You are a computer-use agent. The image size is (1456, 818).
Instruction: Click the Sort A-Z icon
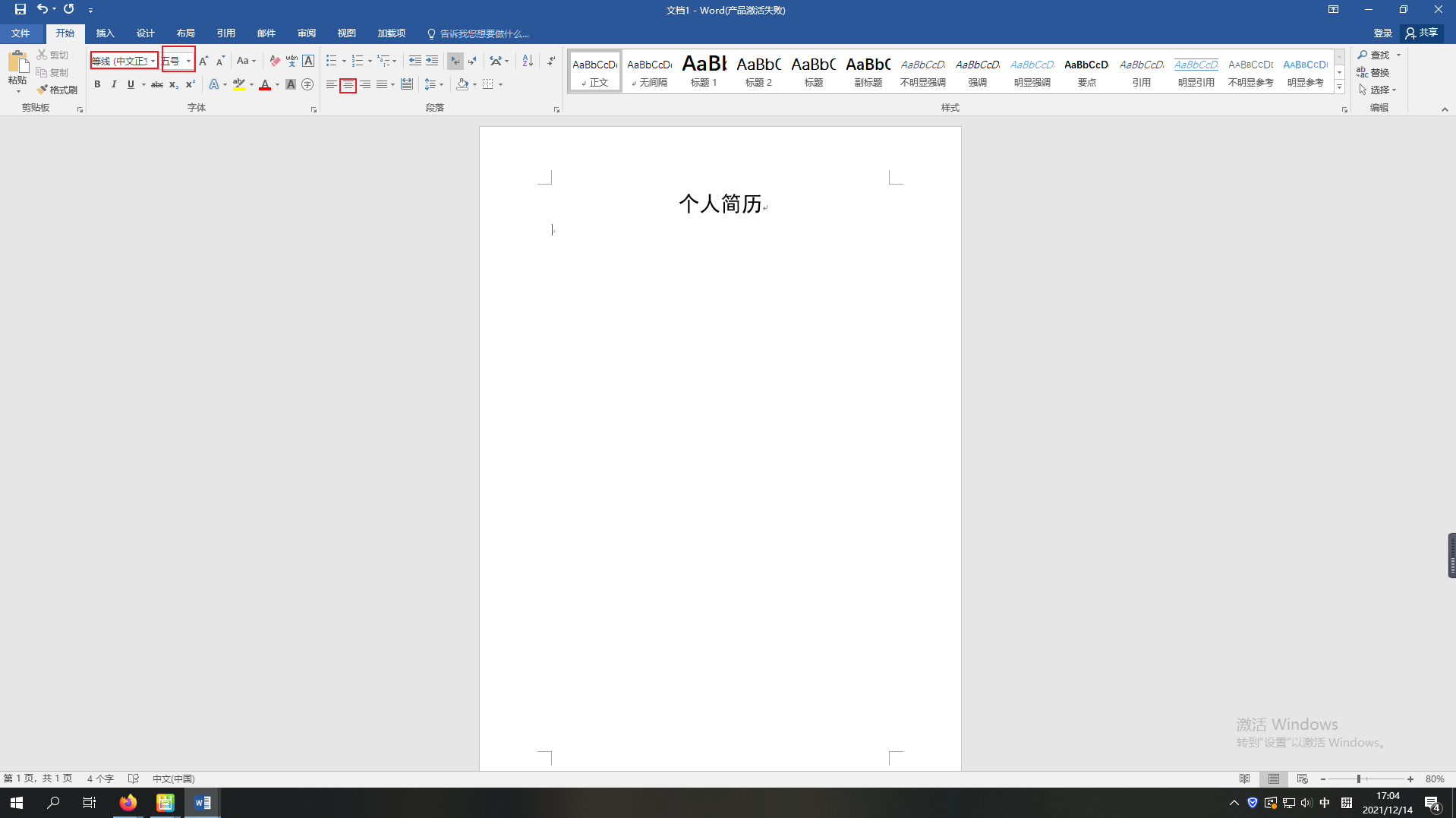click(528, 61)
